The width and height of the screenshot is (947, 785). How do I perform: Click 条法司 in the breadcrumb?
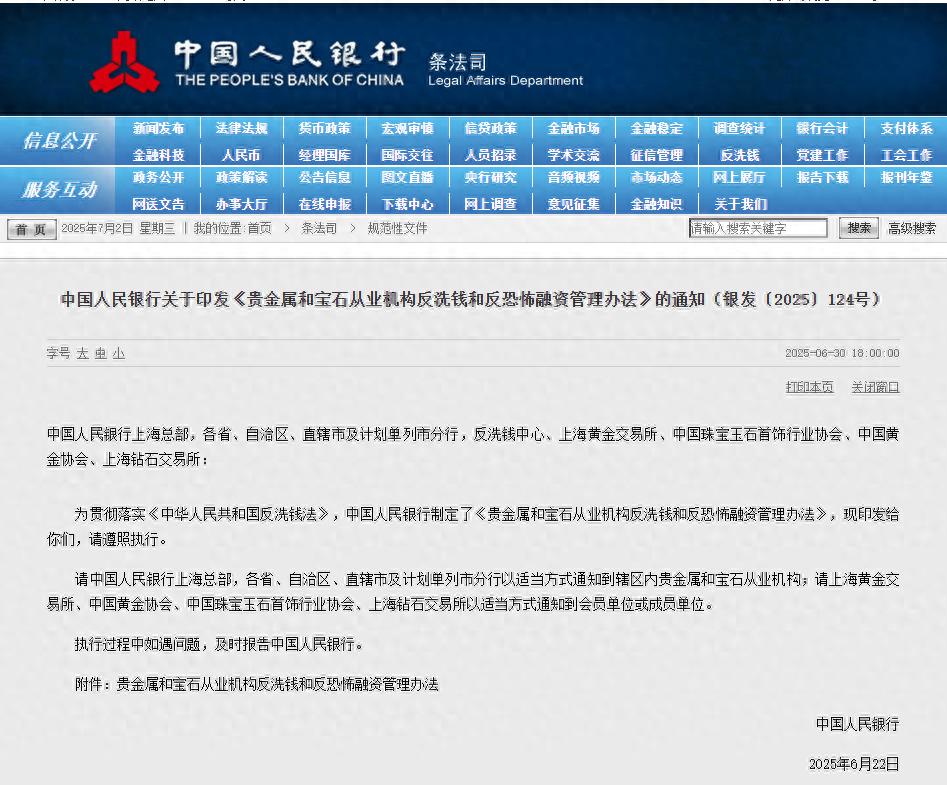click(319, 228)
